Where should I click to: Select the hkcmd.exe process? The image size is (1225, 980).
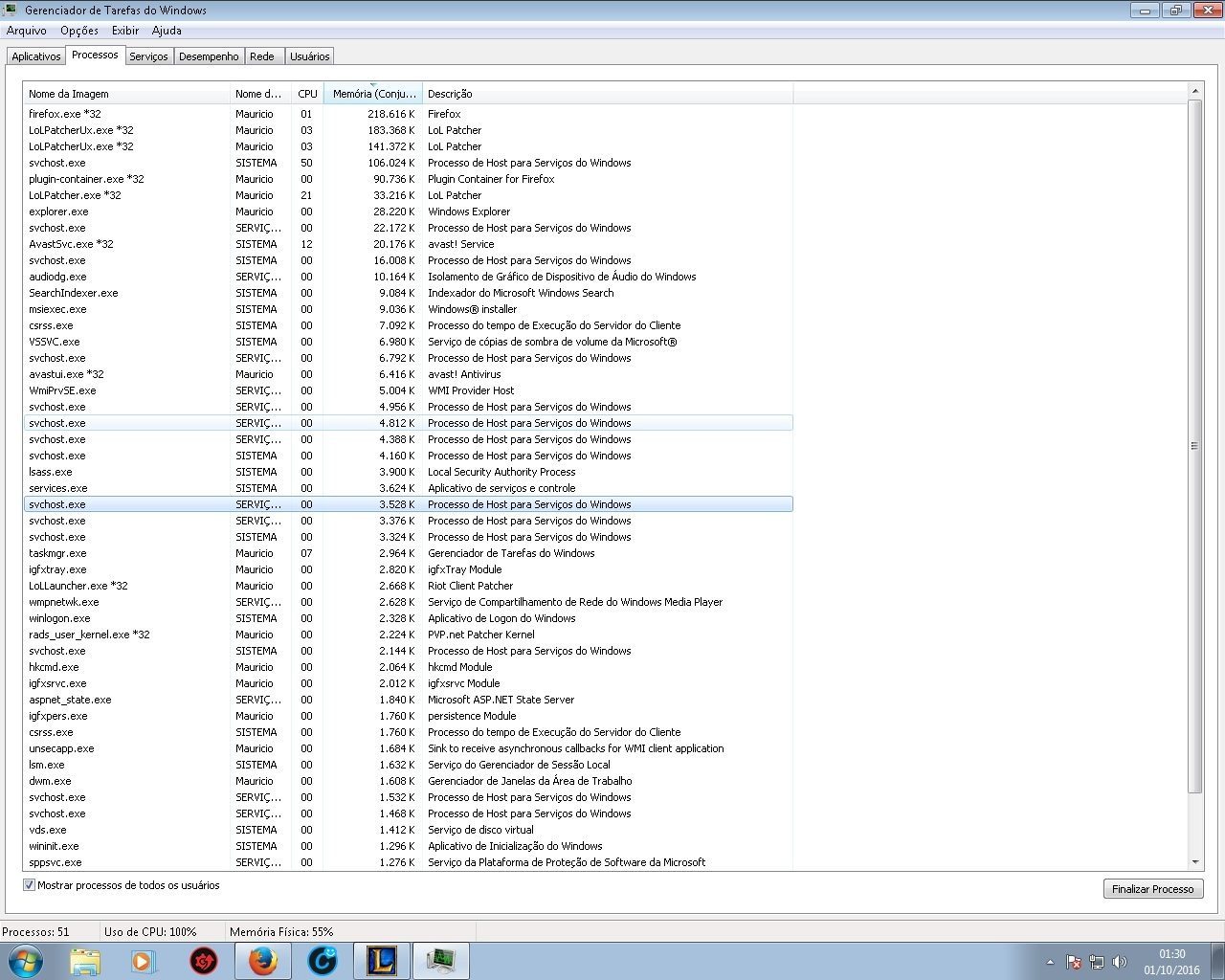(409, 667)
